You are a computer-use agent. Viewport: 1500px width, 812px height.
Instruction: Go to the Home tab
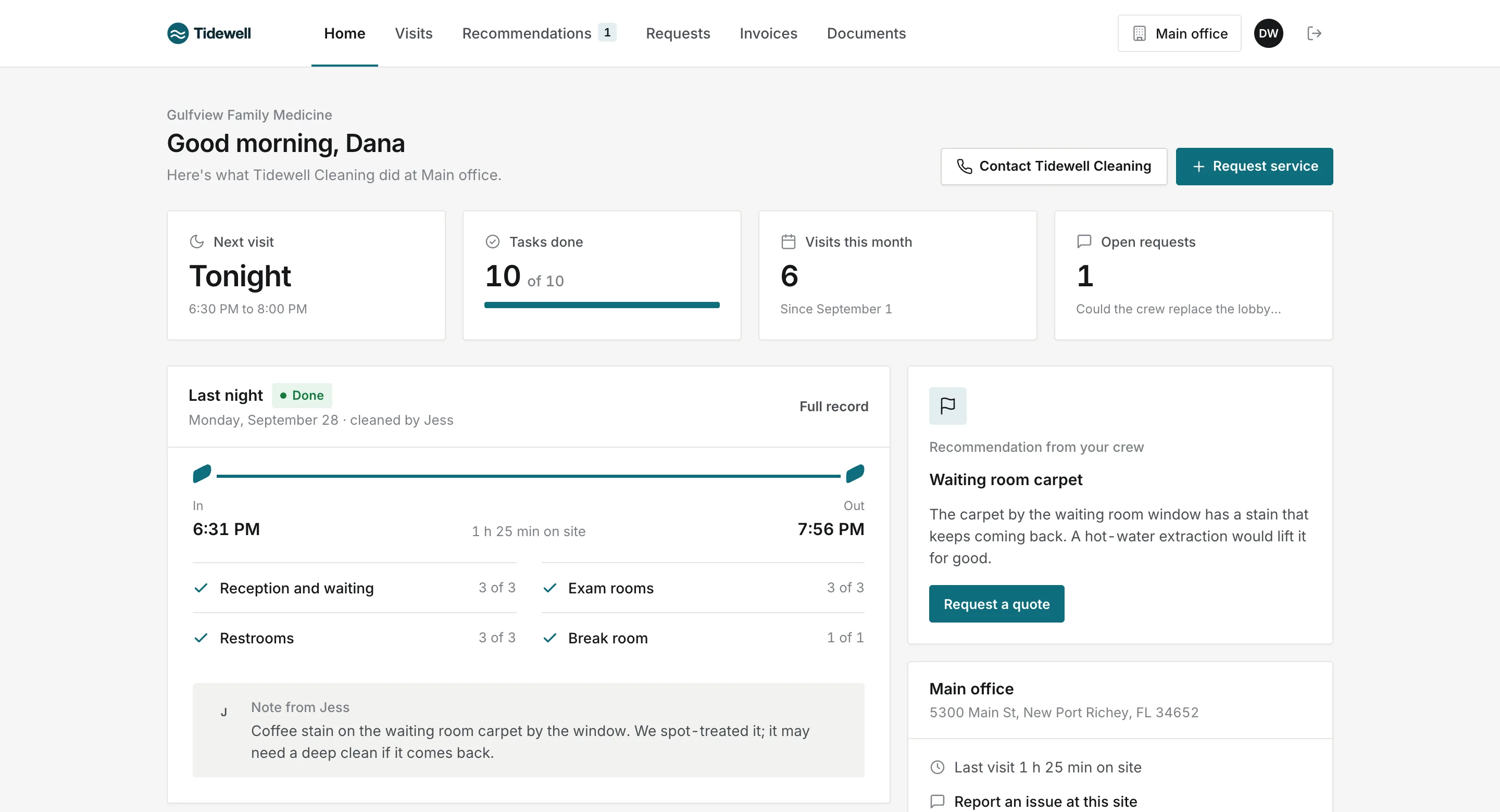click(x=345, y=33)
